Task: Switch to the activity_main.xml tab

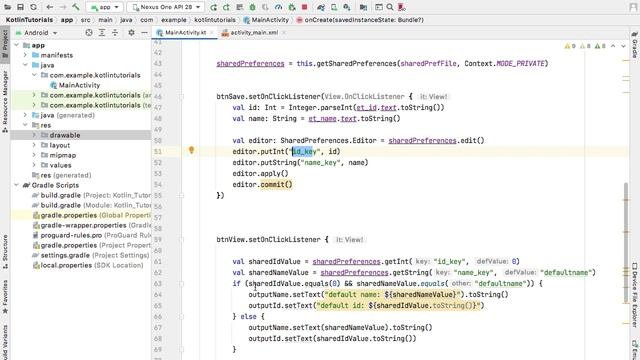Action: click(x=254, y=32)
